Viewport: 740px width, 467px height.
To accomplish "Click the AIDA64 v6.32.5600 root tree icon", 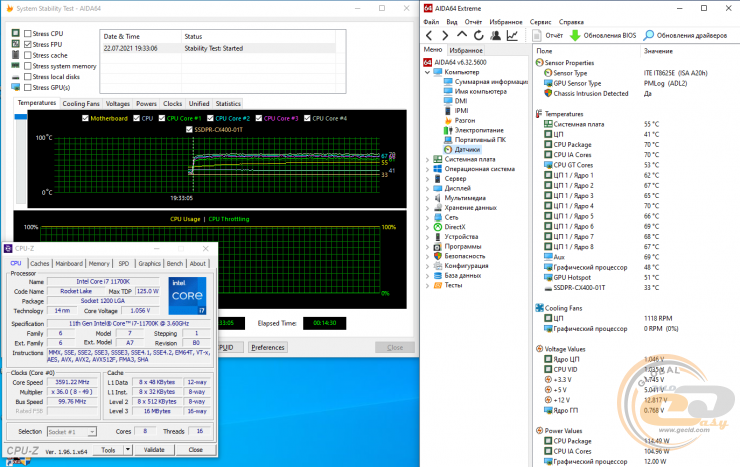I will pos(428,62).
